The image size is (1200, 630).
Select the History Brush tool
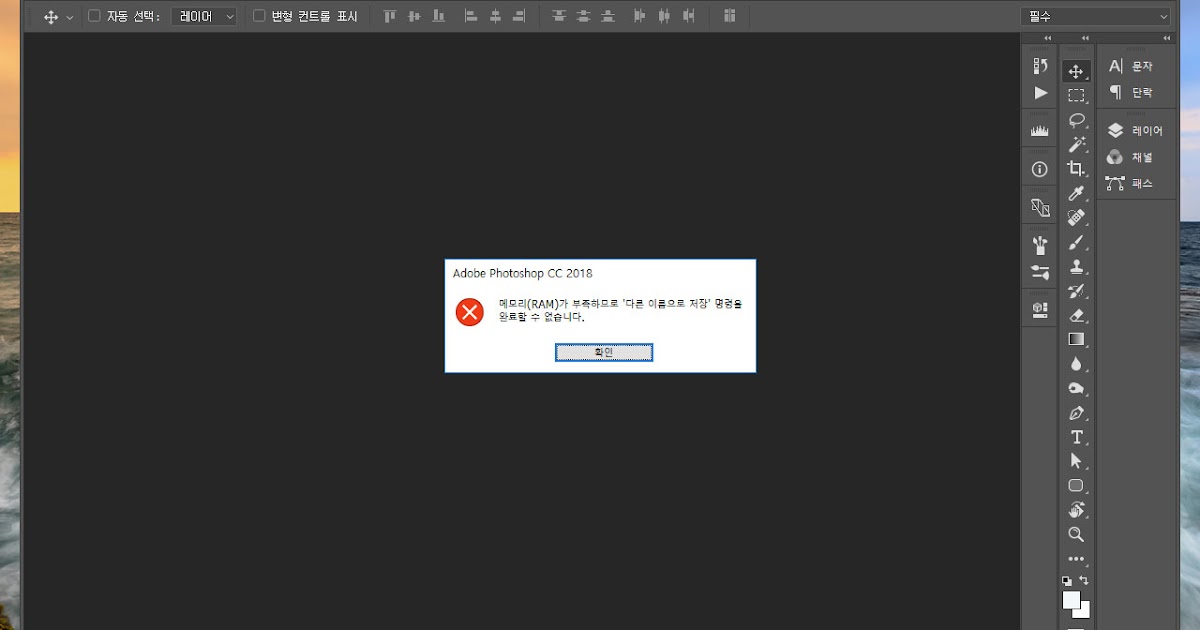[1076, 291]
